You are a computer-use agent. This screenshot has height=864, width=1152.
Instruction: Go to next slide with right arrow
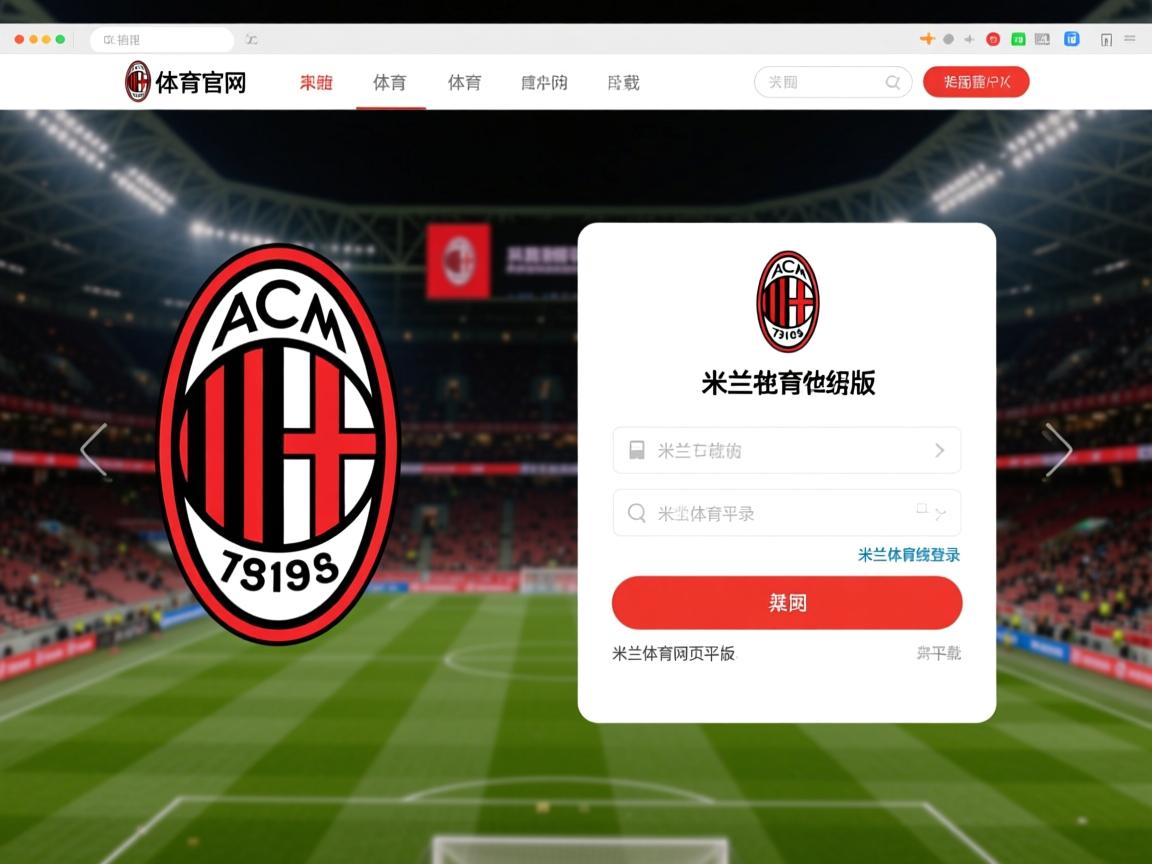coord(1058,450)
